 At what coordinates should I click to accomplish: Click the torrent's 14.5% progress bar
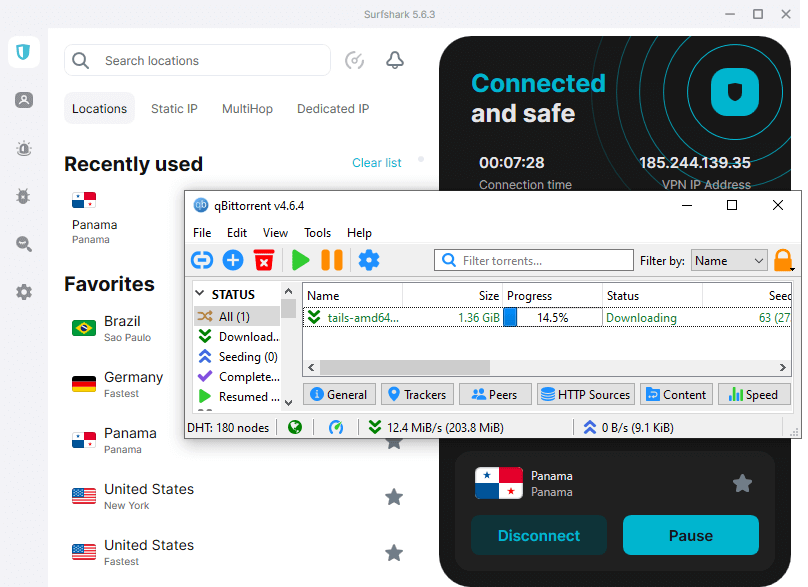tap(552, 317)
